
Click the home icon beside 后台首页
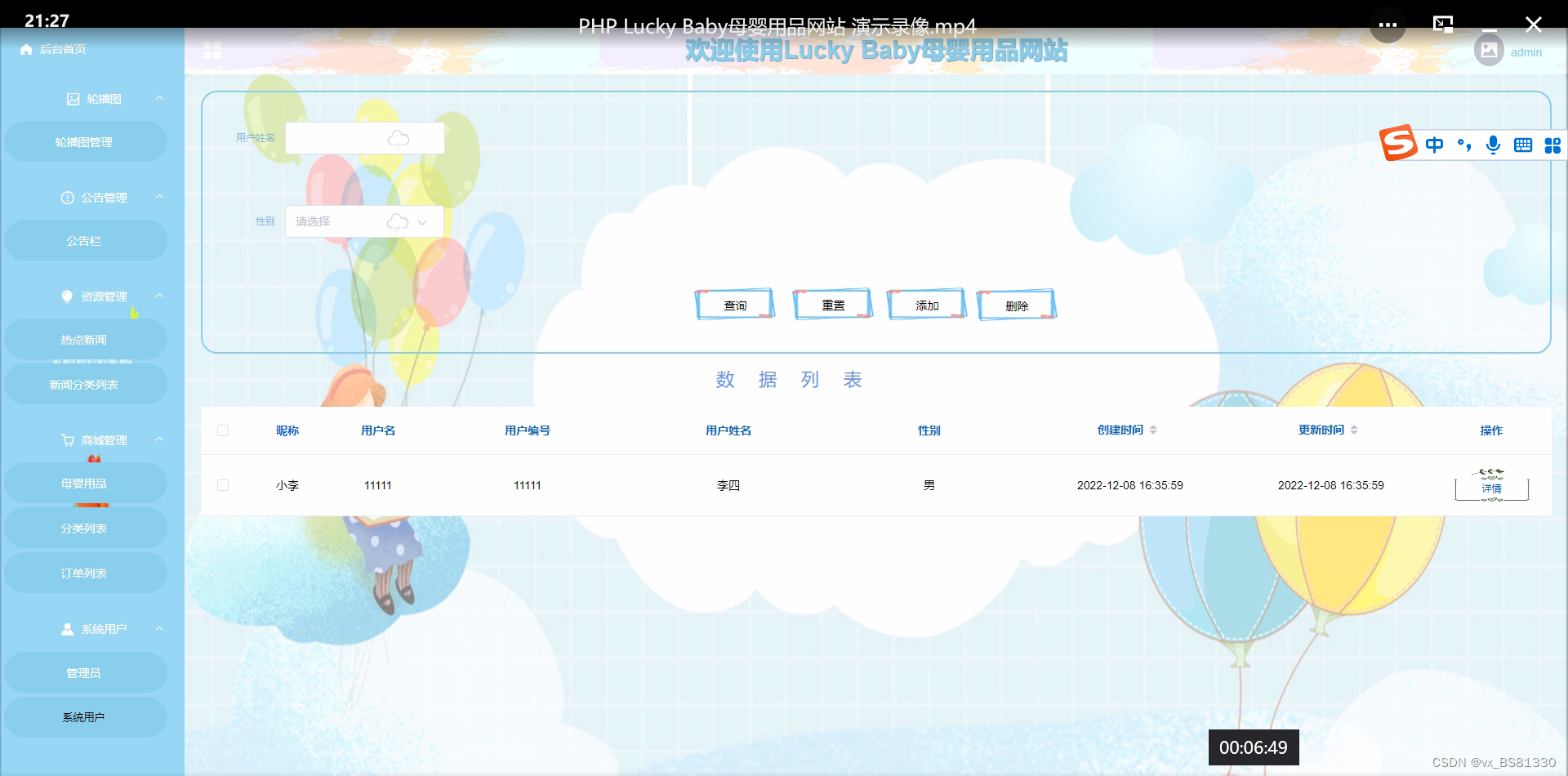pyautogui.click(x=26, y=50)
